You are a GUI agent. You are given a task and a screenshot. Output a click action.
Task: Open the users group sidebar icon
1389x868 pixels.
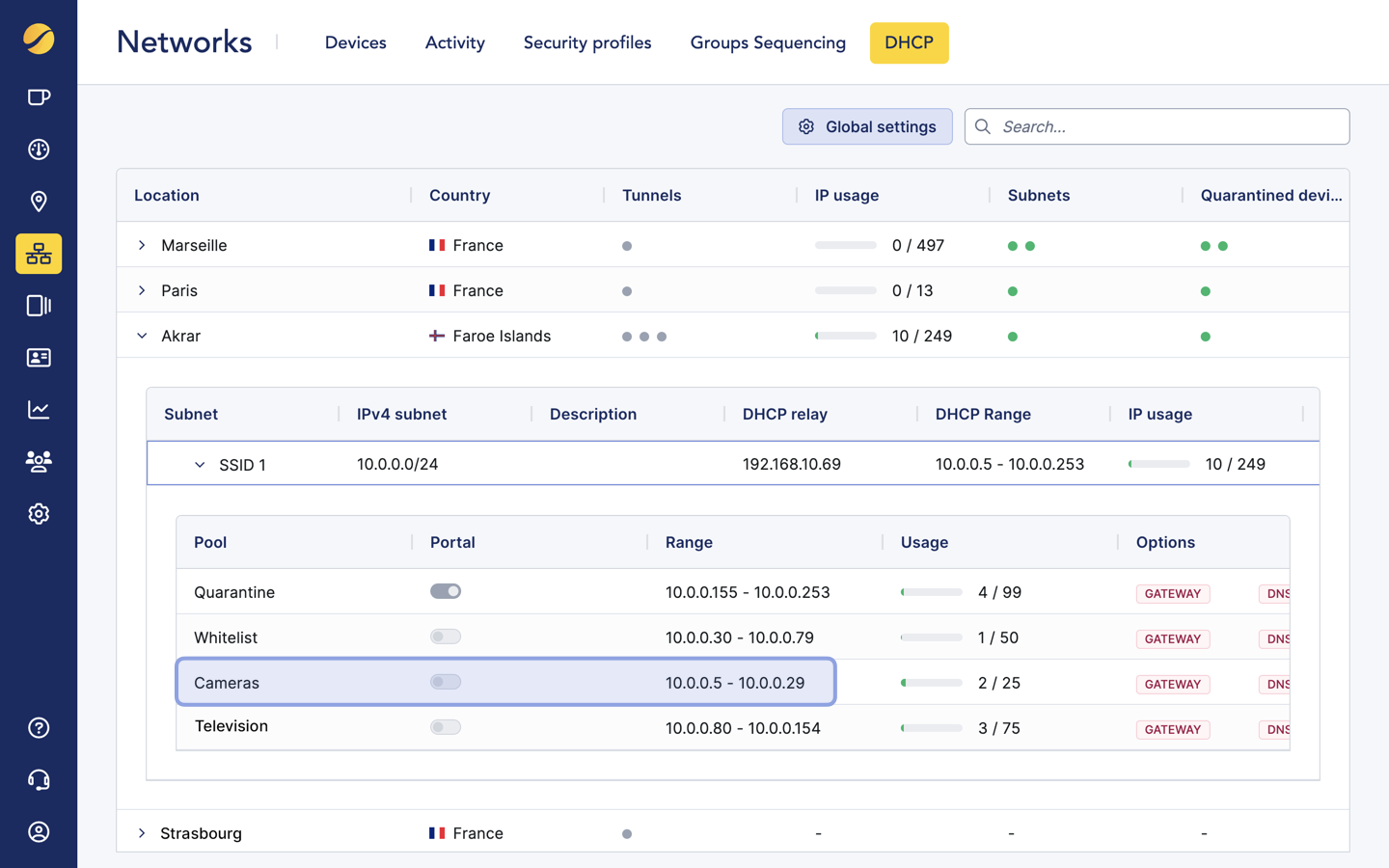[x=39, y=462]
